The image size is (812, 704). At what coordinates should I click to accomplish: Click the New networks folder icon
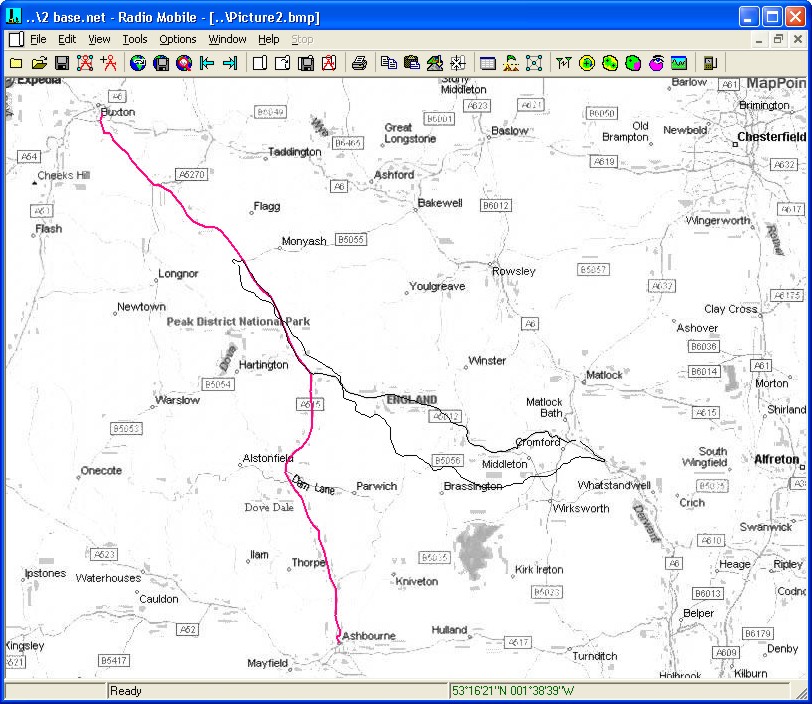pos(16,63)
